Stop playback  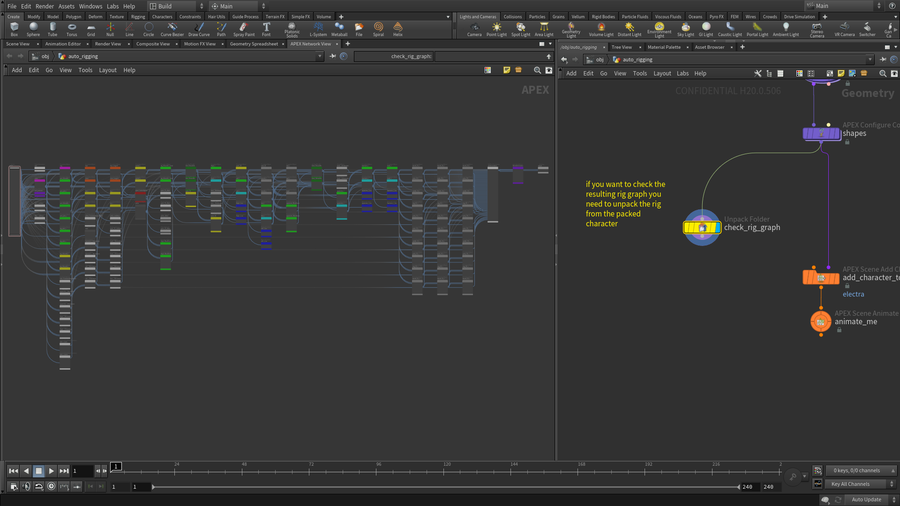pyautogui.click(x=38, y=471)
